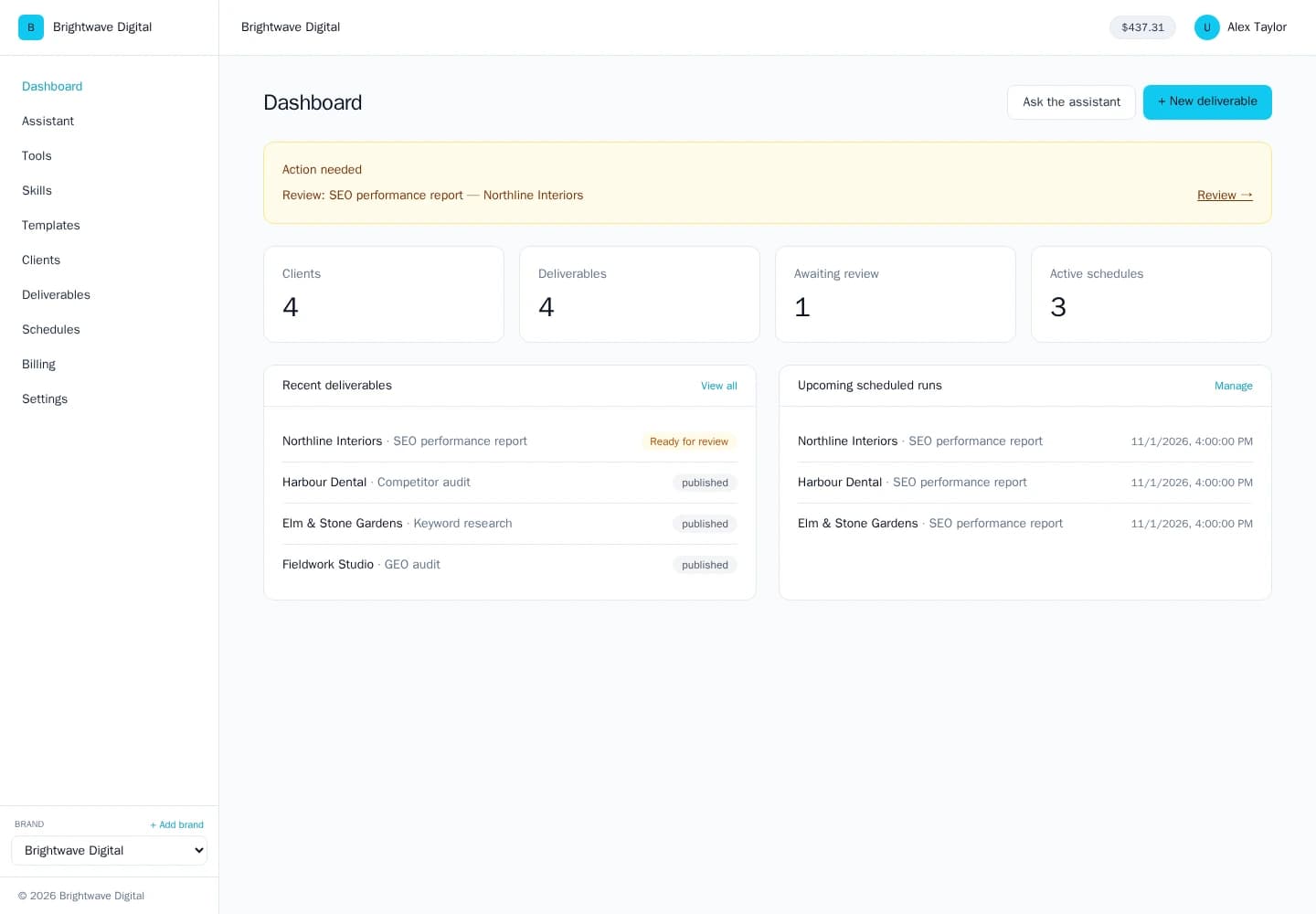The image size is (1316, 914).
Task: Click the Ready for review status badge
Action: pyautogui.click(x=689, y=441)
